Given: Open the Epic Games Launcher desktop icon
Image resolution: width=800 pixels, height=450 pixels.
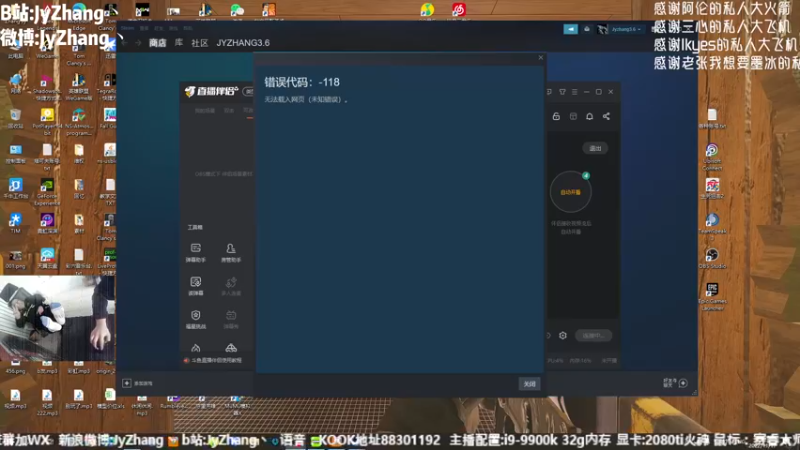Looking at the screenshot, I should point(712,297).
